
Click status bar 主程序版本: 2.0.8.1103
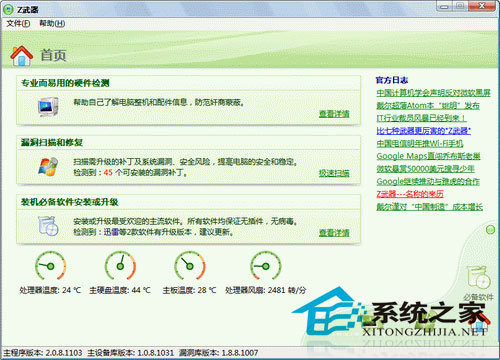(x=42, y=353)
